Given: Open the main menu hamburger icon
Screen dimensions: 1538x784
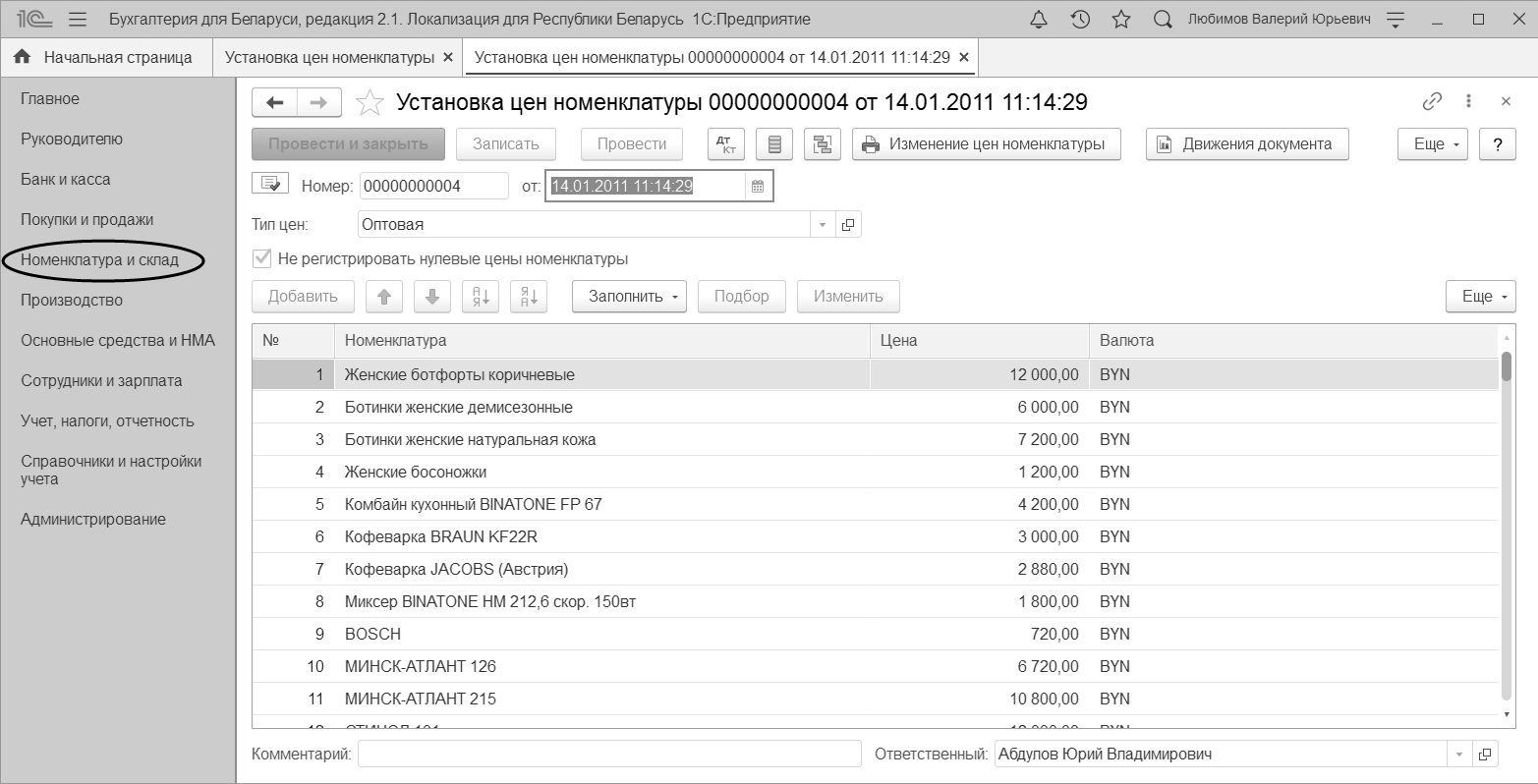Looking at the screenshot, I should (79, 20).
